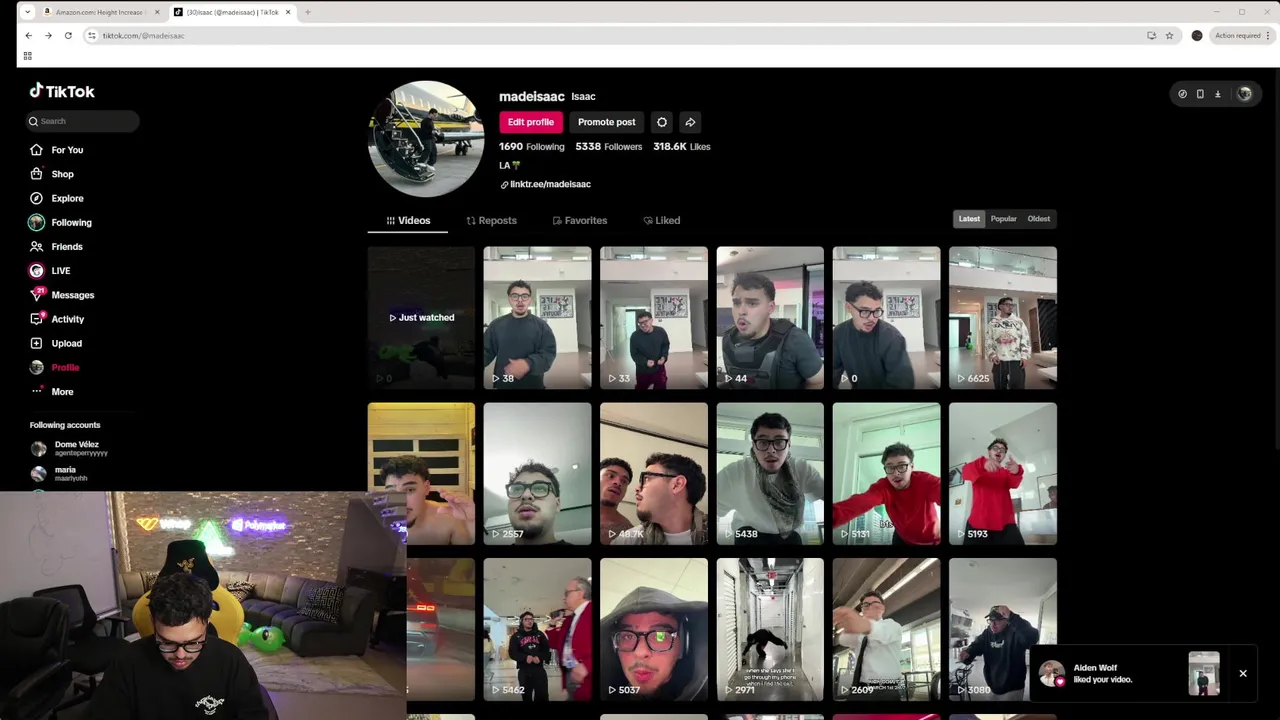
Task: Close the Amazon.com browser tab
Action: click(157, 12)
